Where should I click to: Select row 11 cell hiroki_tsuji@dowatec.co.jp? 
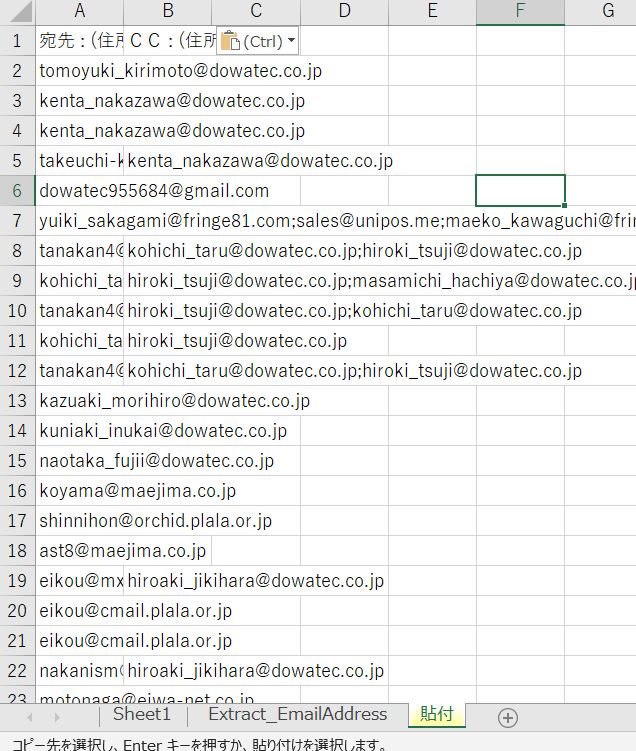168,341
